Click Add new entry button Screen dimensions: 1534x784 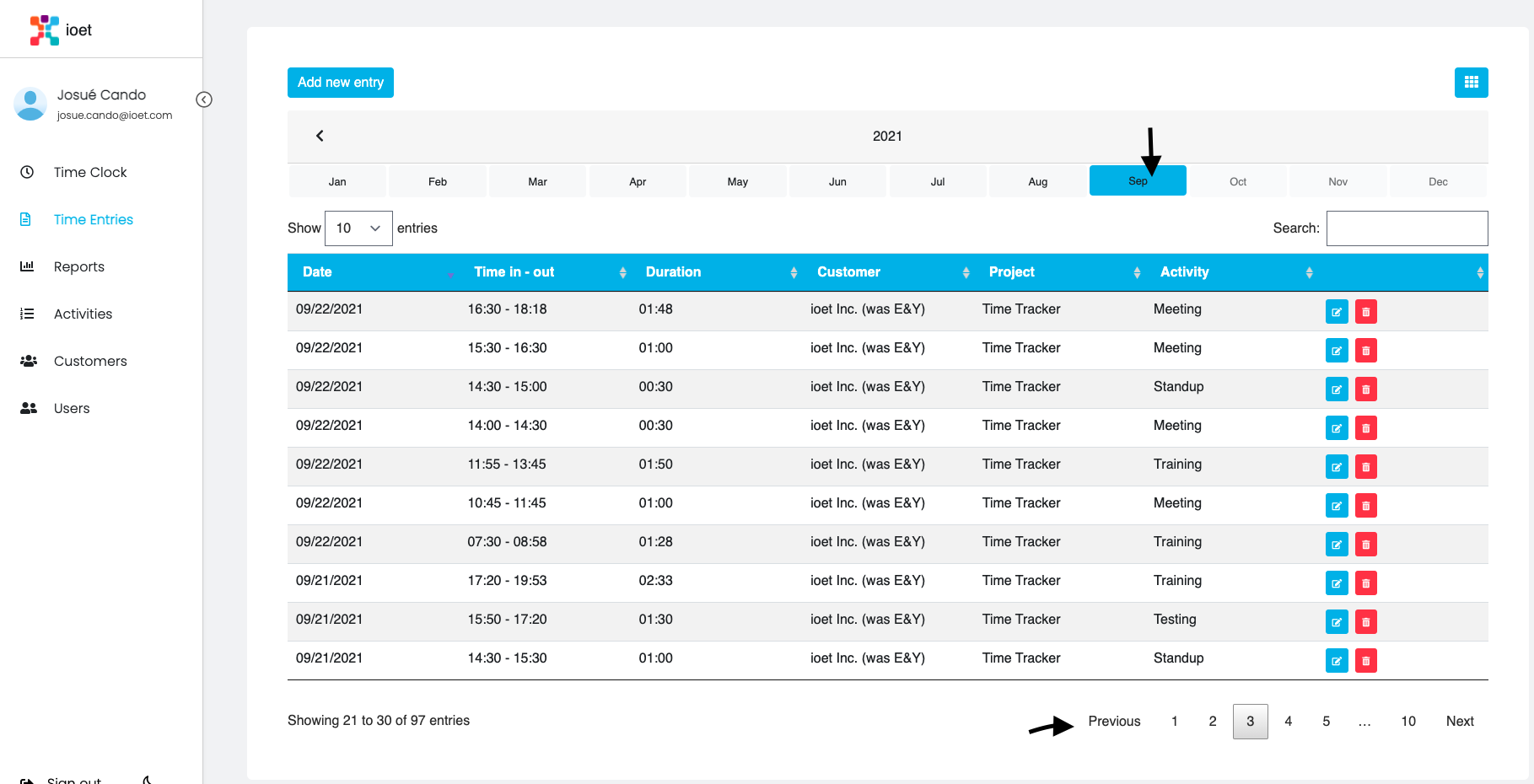(341, 83)
